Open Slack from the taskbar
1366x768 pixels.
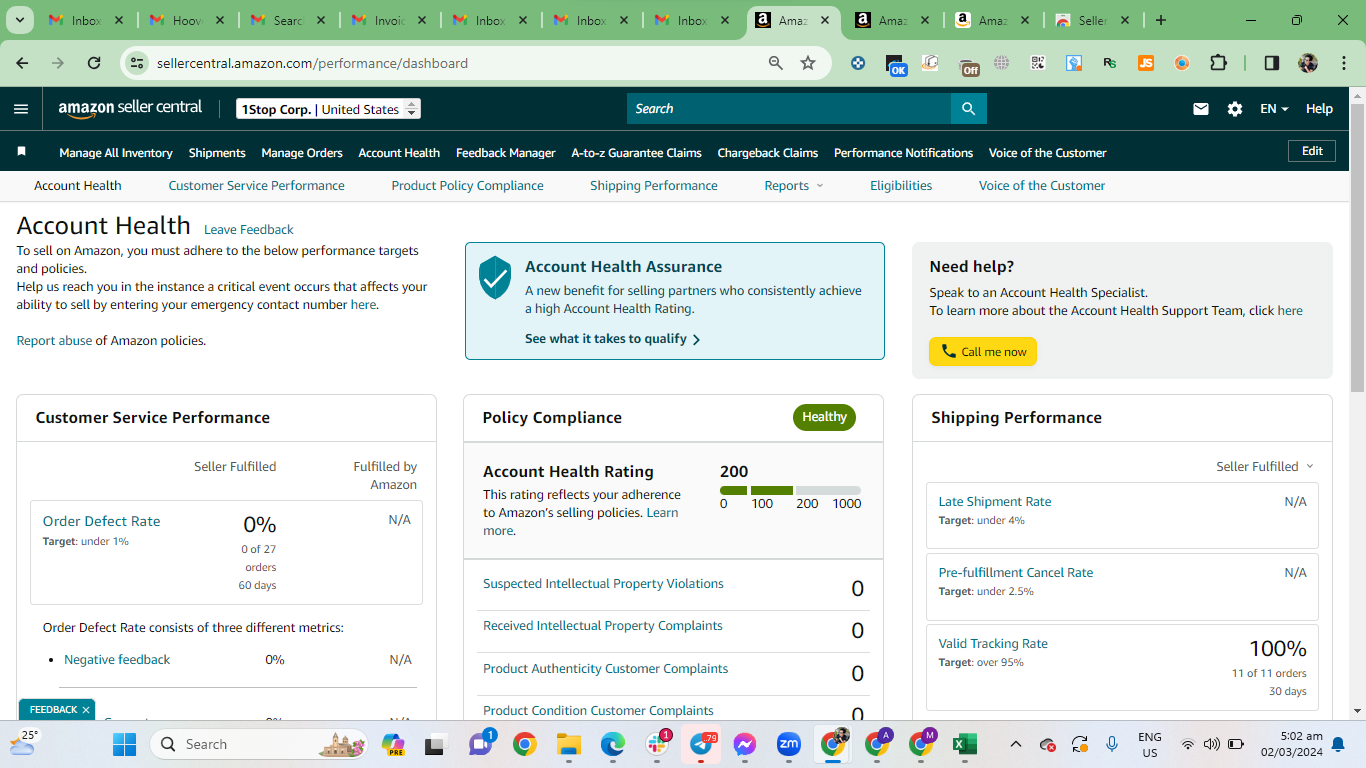coord(658,744)
